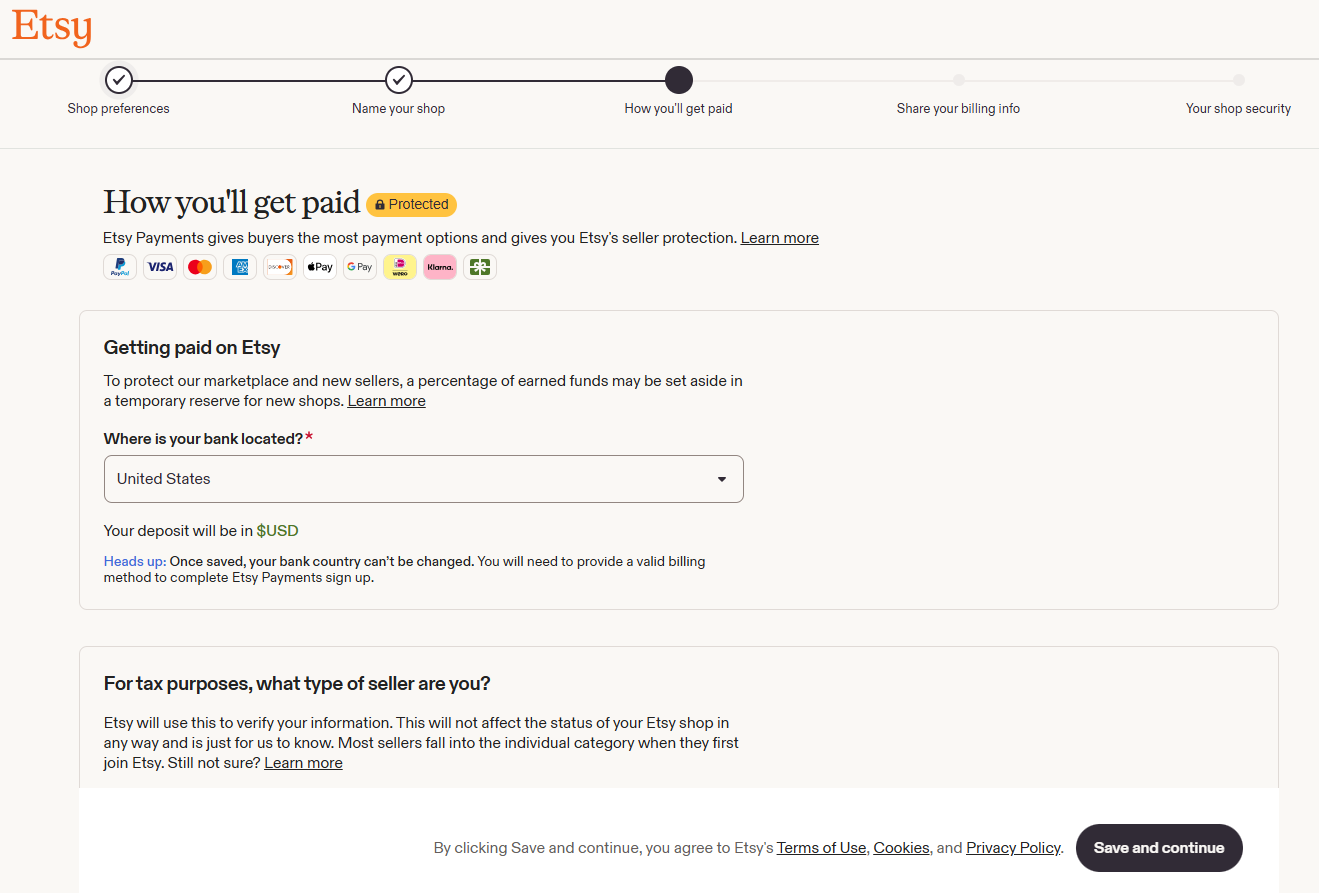Image resolution: width=1319 pixels, height=893 pixels.
Task: Open Learn more about Etsy Payments
Action: pos(780,238)
